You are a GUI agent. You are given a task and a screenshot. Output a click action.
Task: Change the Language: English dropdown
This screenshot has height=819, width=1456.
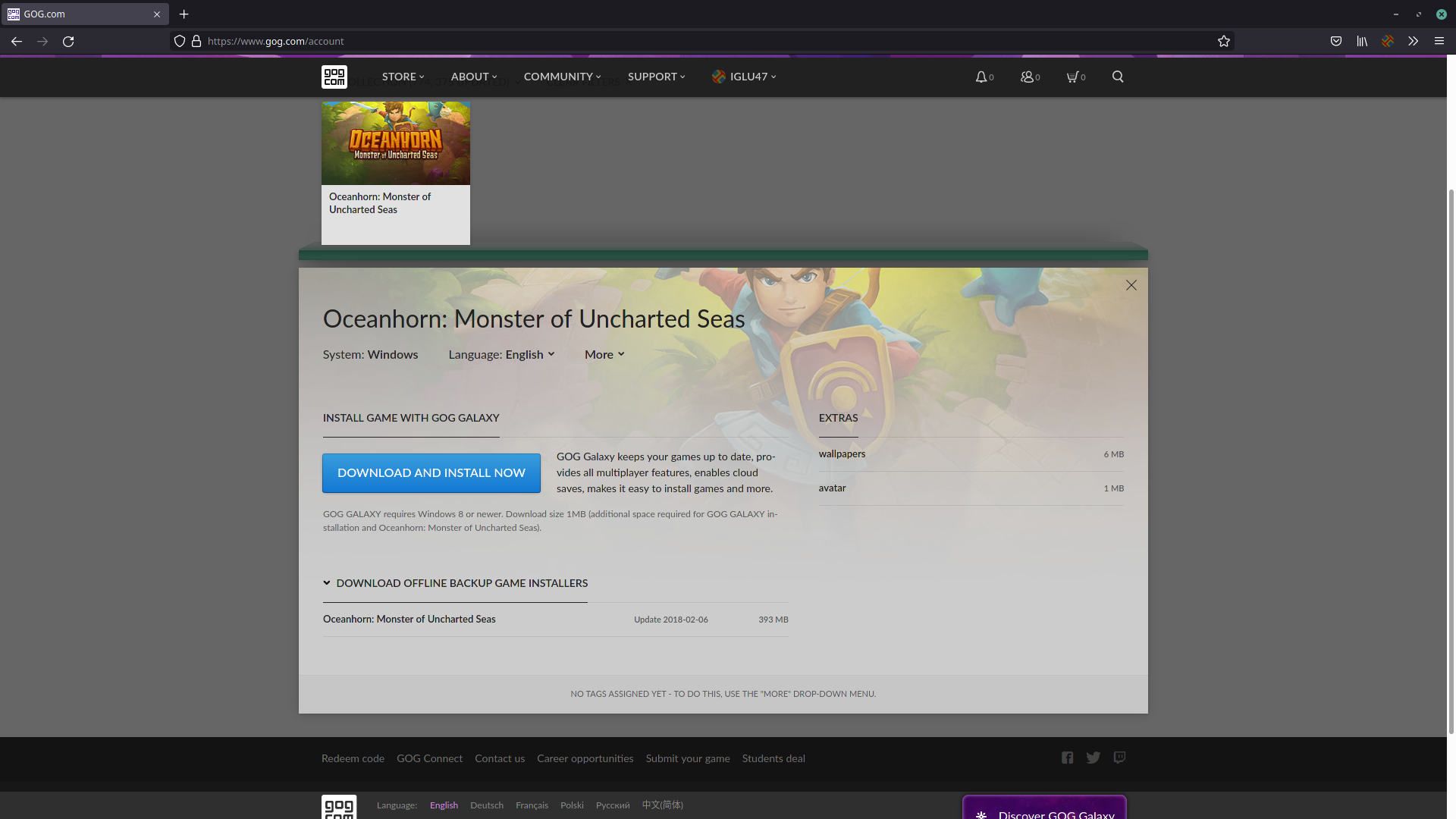click(x=501, y=354)
